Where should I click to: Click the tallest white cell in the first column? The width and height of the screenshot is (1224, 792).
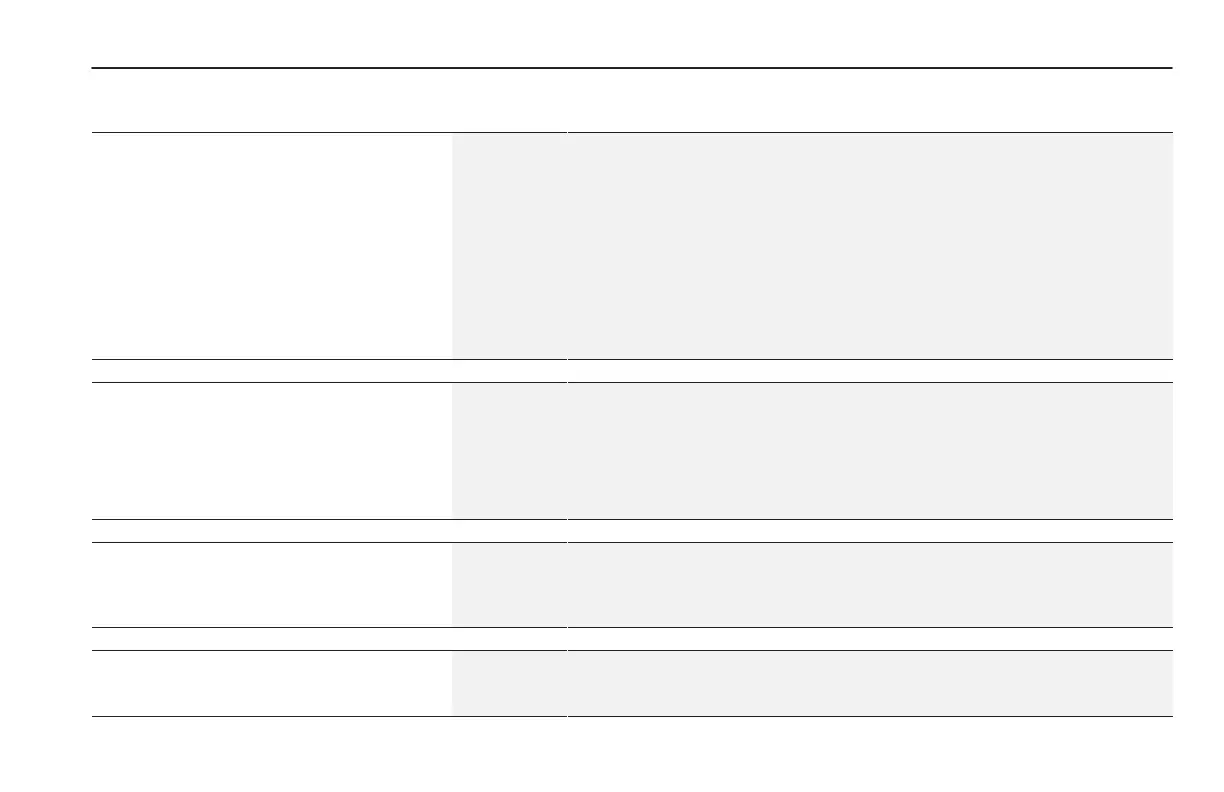(271, 246)
